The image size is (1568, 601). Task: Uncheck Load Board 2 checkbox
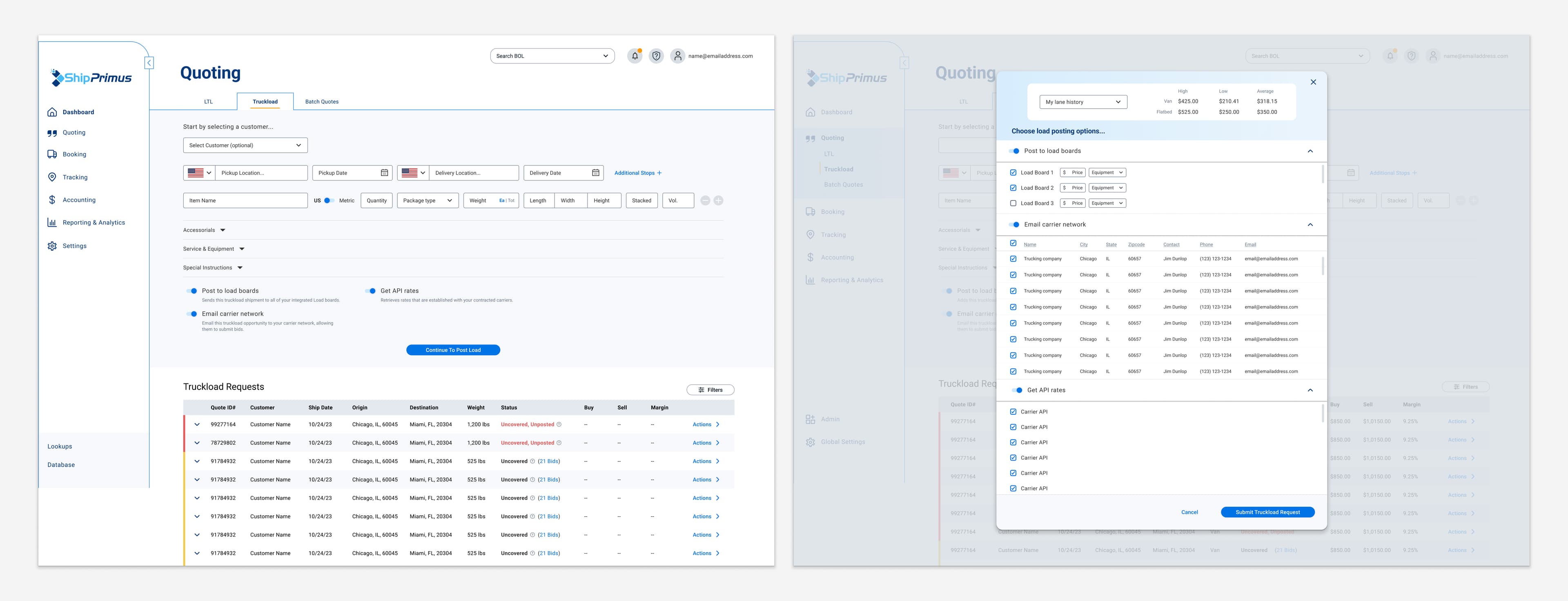(x=1013, y=188)
